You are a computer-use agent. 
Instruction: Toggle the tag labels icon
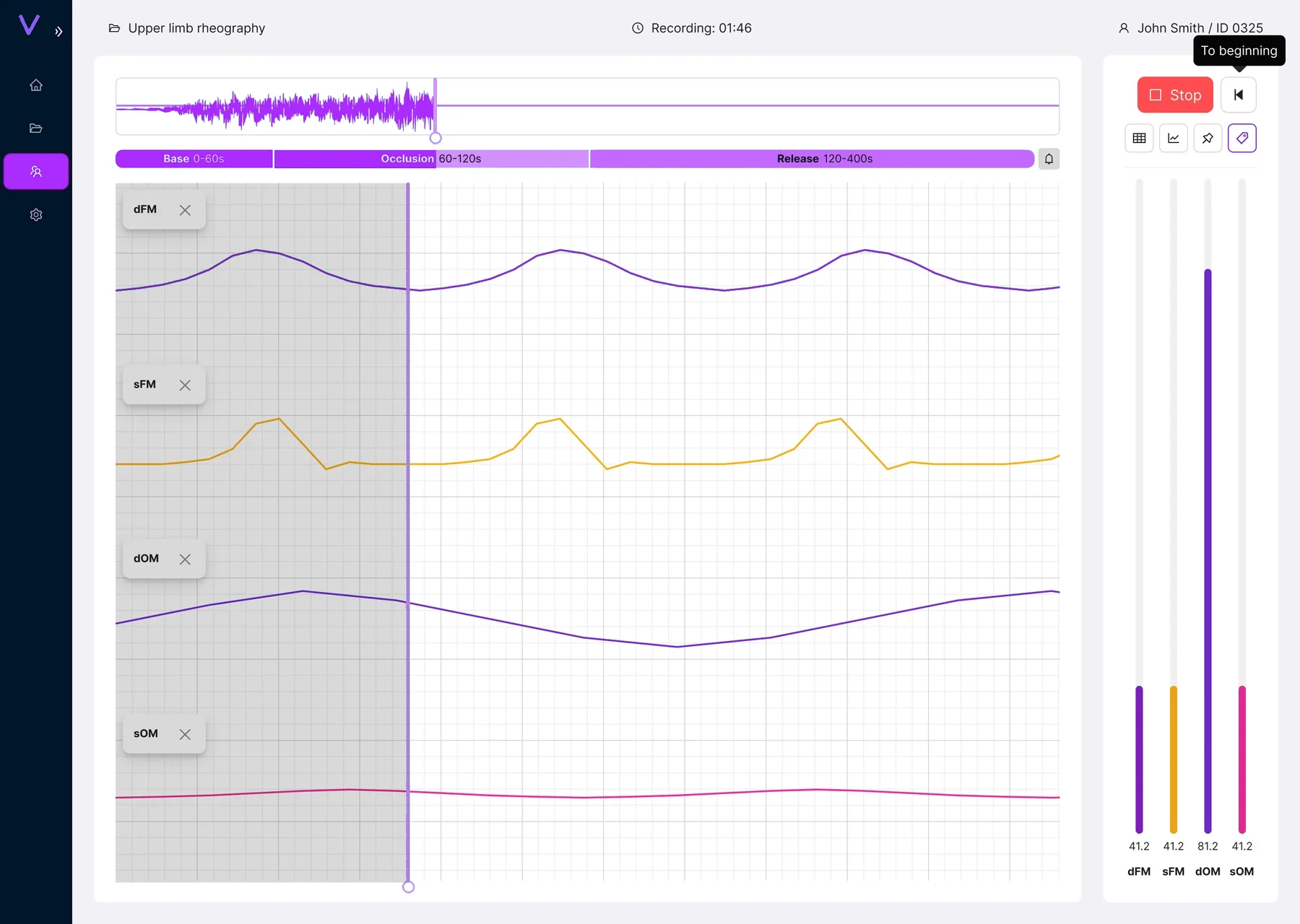[1242, 138]
